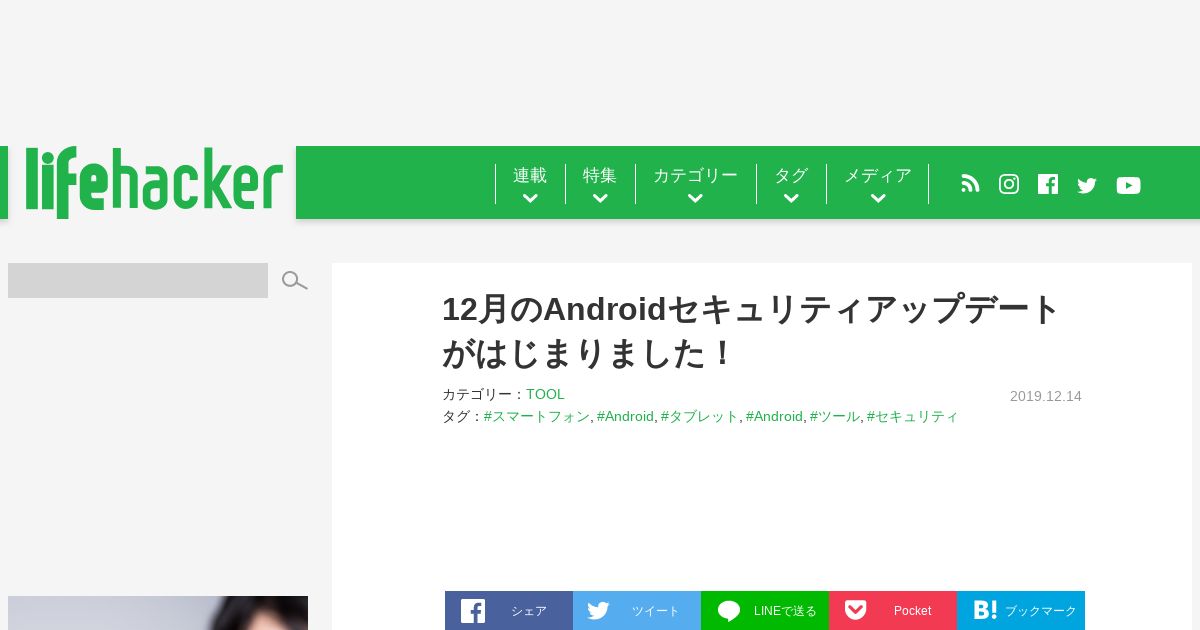Open the #タブレット tag link
1200x630 pixels.
click(700, 416)
